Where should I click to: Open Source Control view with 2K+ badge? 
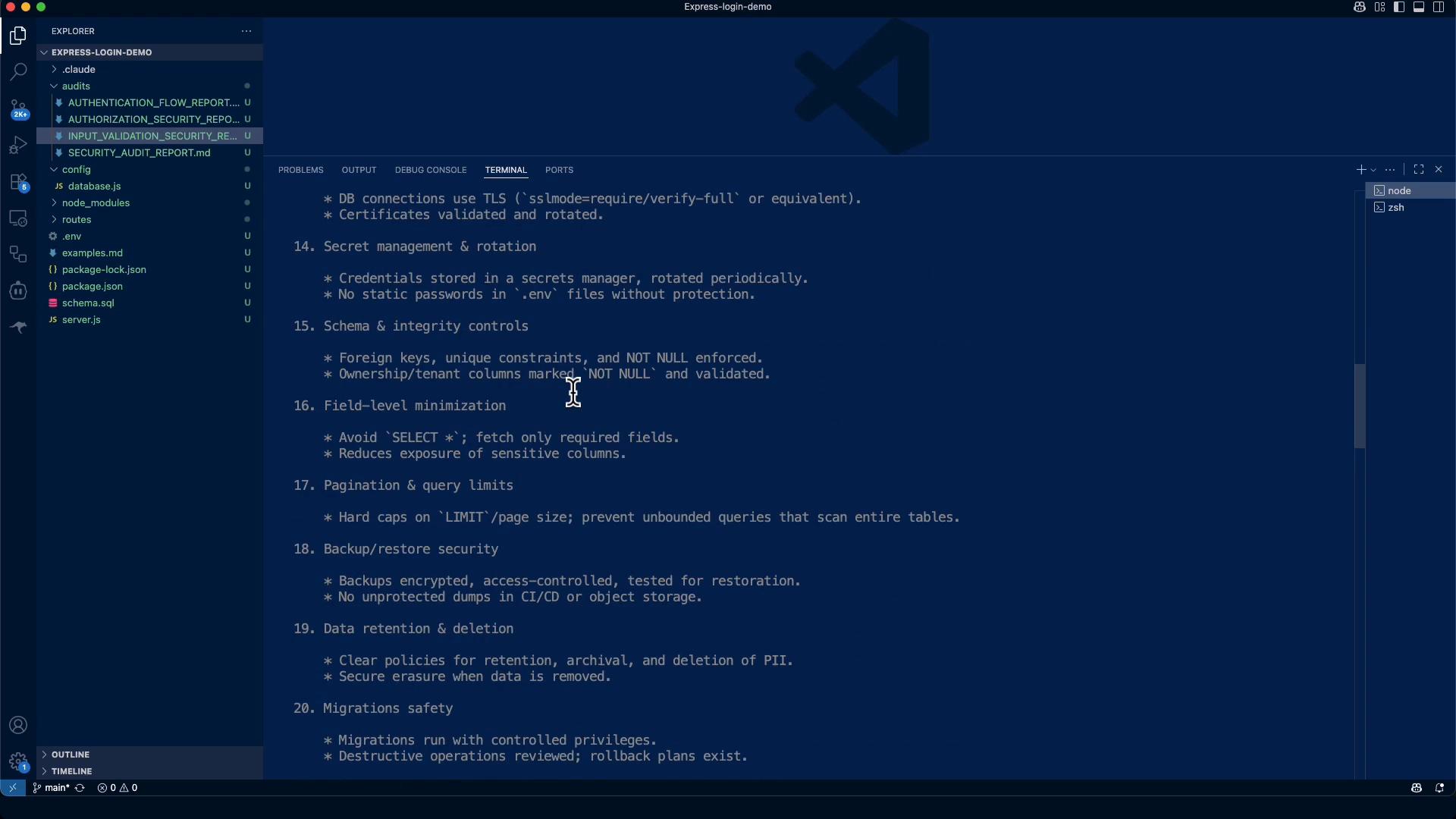(x=18, y=109)
